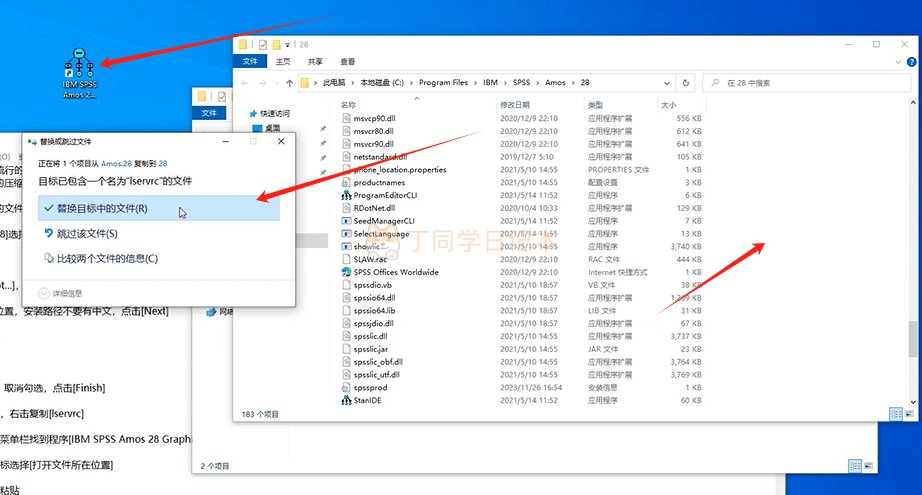Click Local Disk (C:) in address path
922x495 pixels.
(x=382, y=82)
